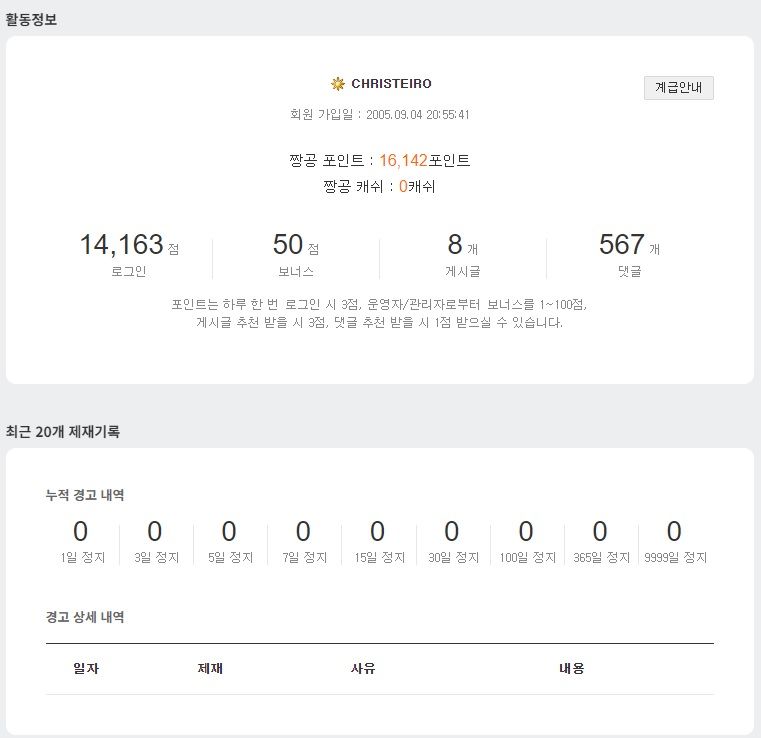Open the 계급안내 rank guide button
Image resolution: width=761 pixels, height=738 pixels.
678,88
